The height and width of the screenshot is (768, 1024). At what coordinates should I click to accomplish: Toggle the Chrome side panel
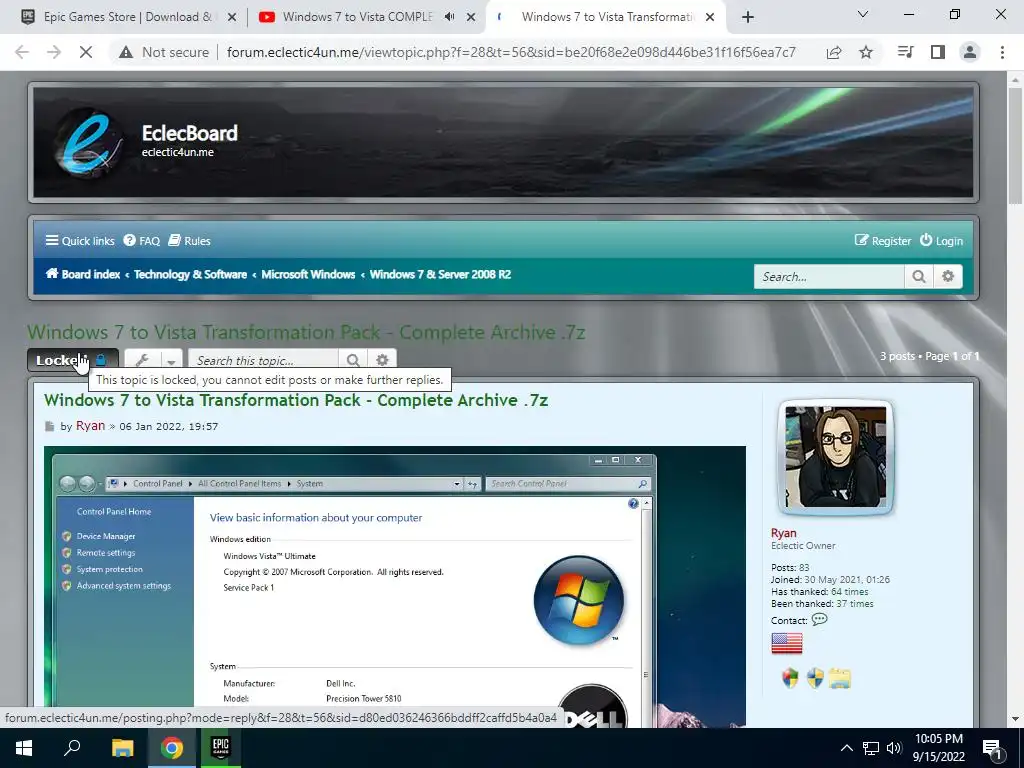938,52
